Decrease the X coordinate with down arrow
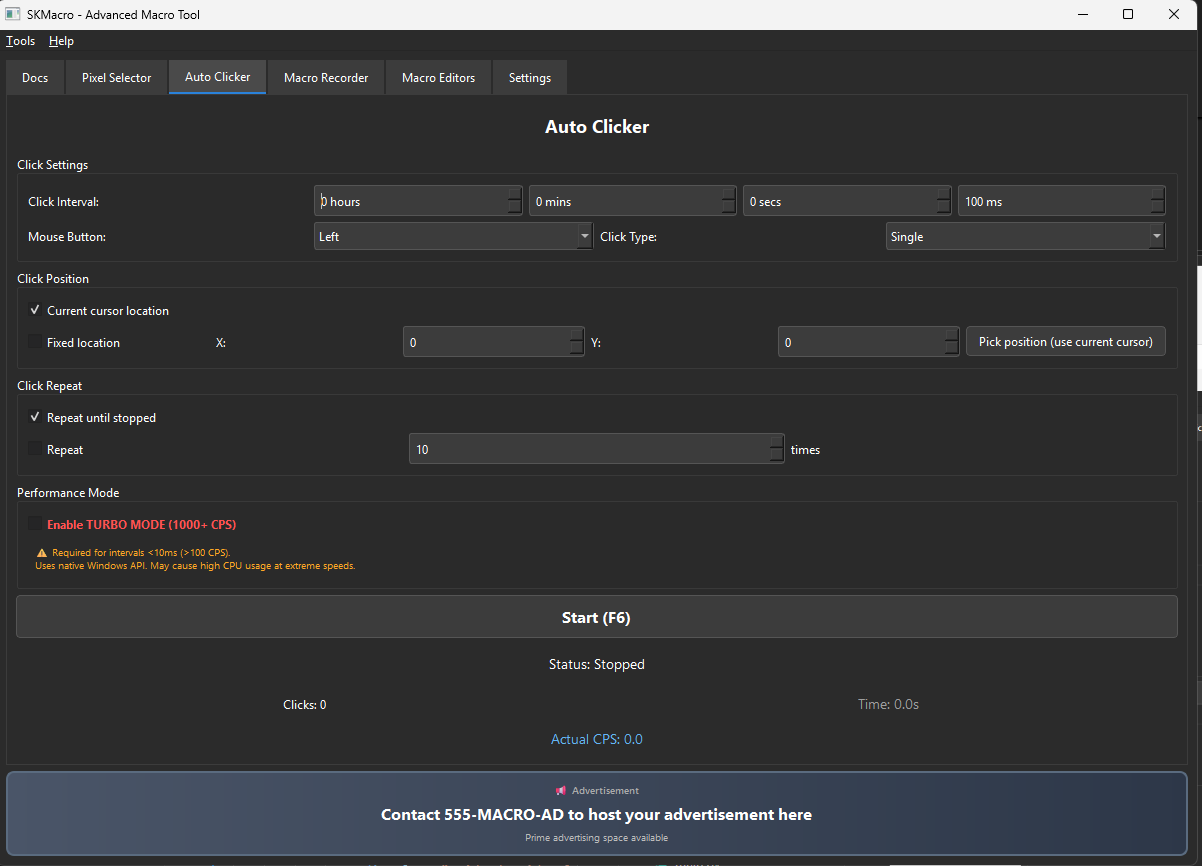 [577, 349]
